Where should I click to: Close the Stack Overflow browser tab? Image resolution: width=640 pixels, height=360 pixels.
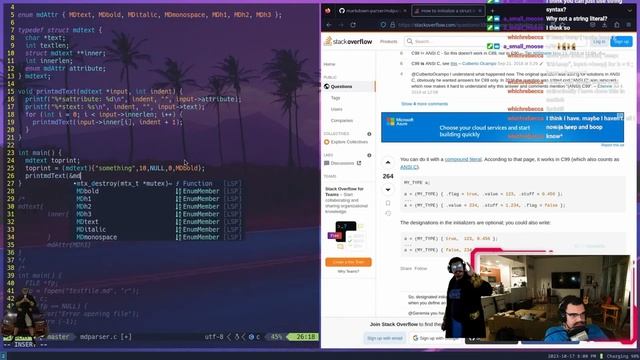(480, 11)
